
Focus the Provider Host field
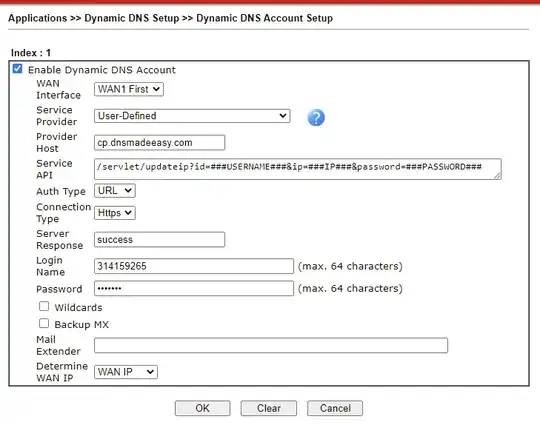click(x=159, y=143)
